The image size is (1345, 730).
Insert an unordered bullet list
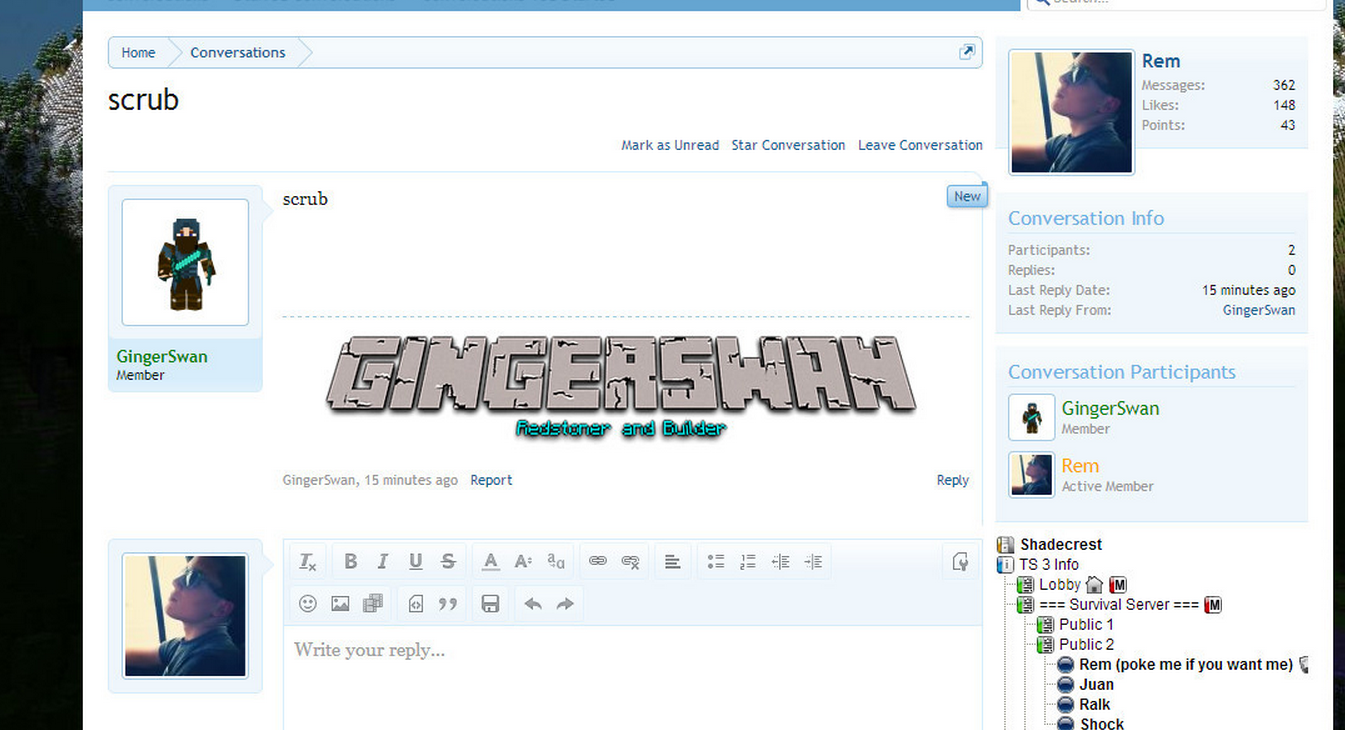coord(715,562)
